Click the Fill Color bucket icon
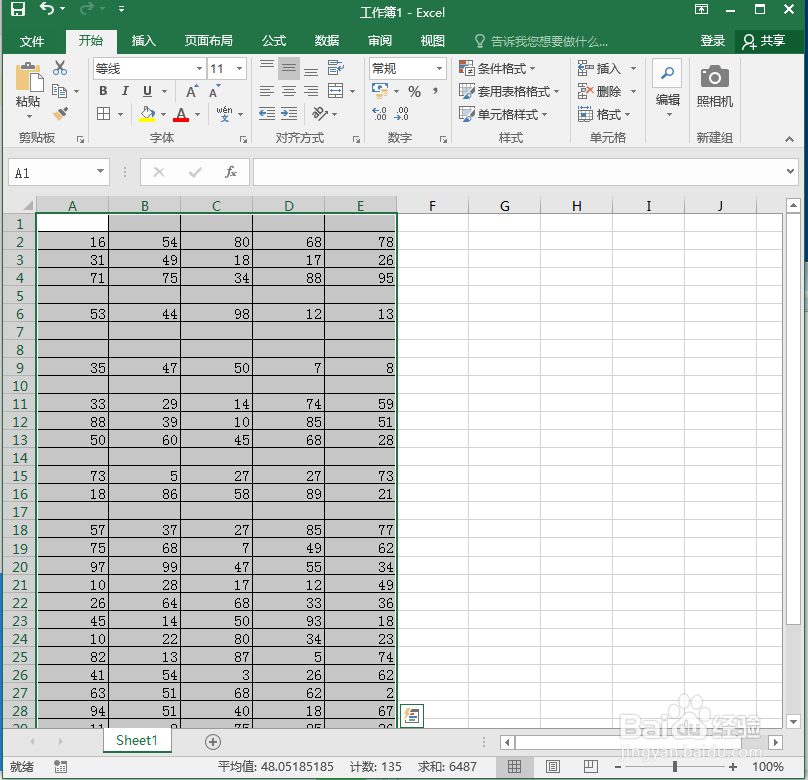Screen dimensions: 808x780 147,114
